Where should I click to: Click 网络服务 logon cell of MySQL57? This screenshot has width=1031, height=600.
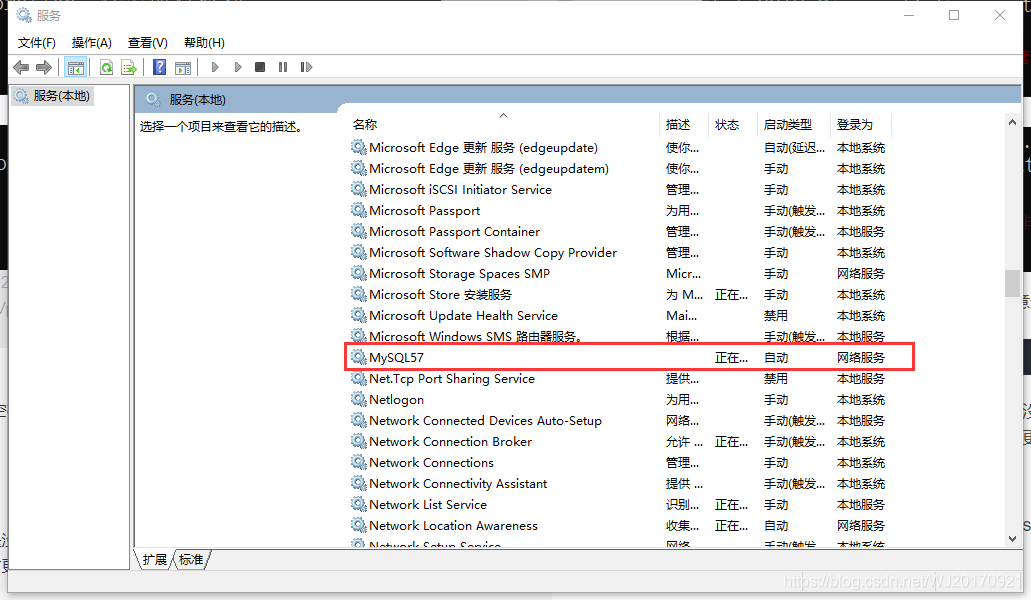pos(861,358)
